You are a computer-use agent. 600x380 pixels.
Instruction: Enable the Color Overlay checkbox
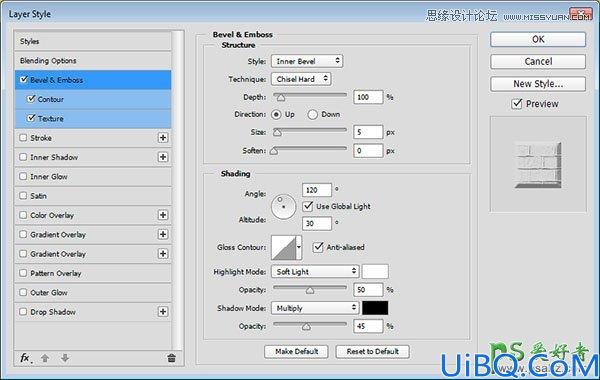(23, 215)
